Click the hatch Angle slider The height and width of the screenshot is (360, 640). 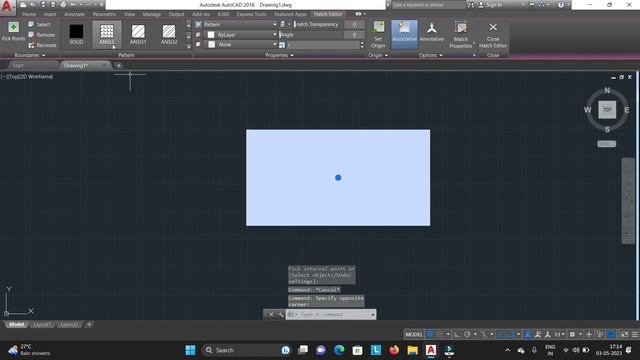[311, 35]
